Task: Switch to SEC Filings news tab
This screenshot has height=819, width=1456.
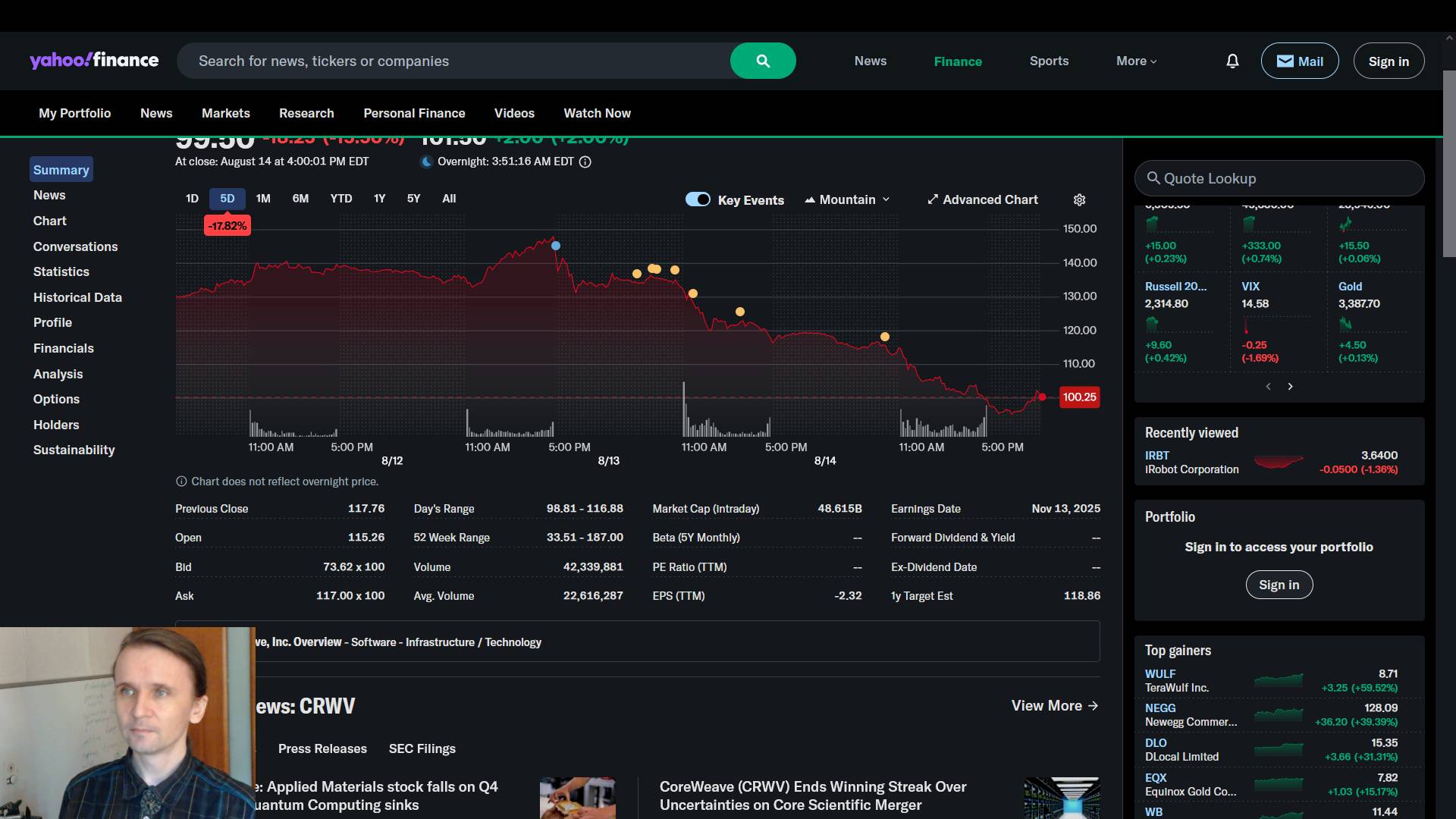Action: 422,748
